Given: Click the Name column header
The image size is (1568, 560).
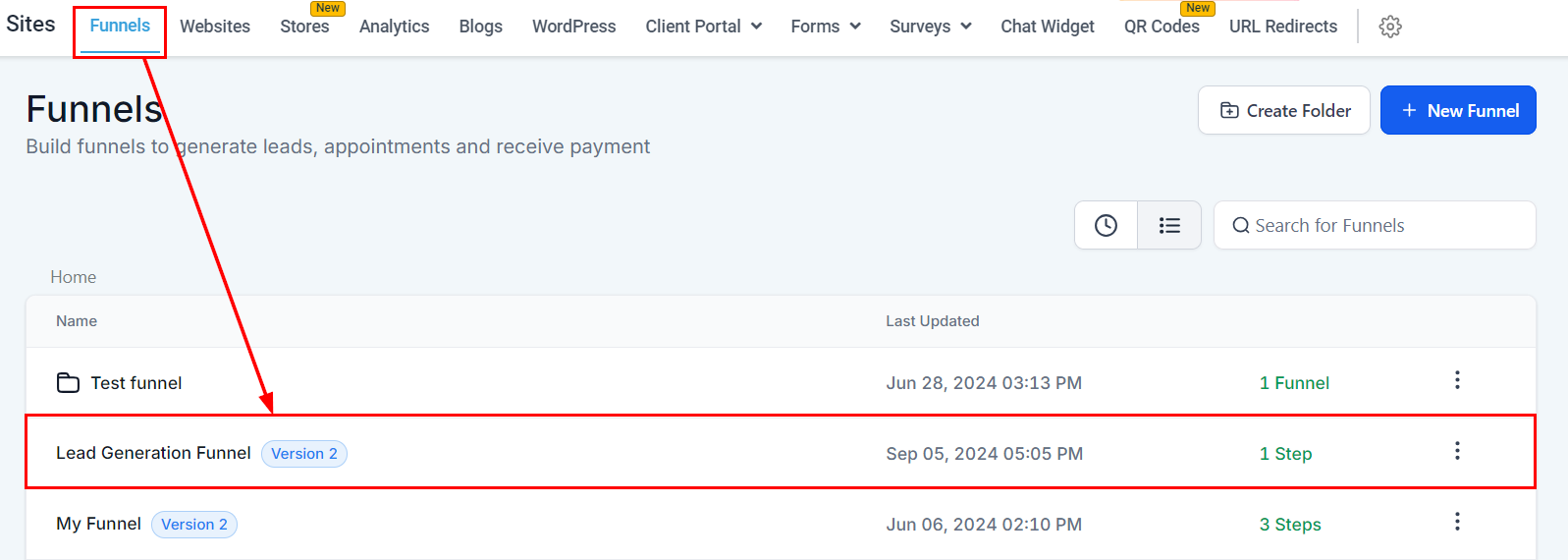Looking at the screenshot, I should [x=77, y=321].
